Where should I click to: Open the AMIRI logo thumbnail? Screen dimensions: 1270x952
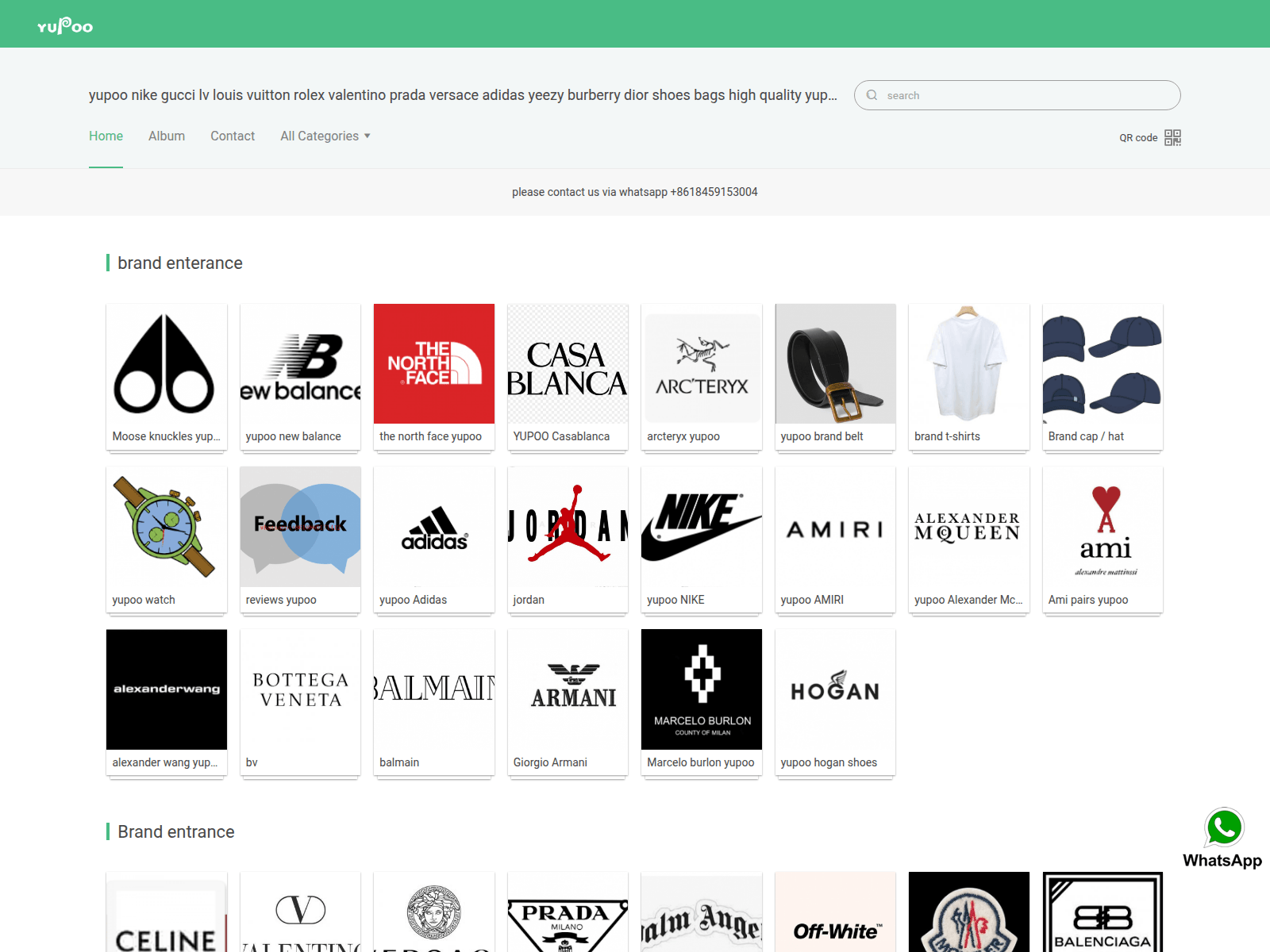835,527
